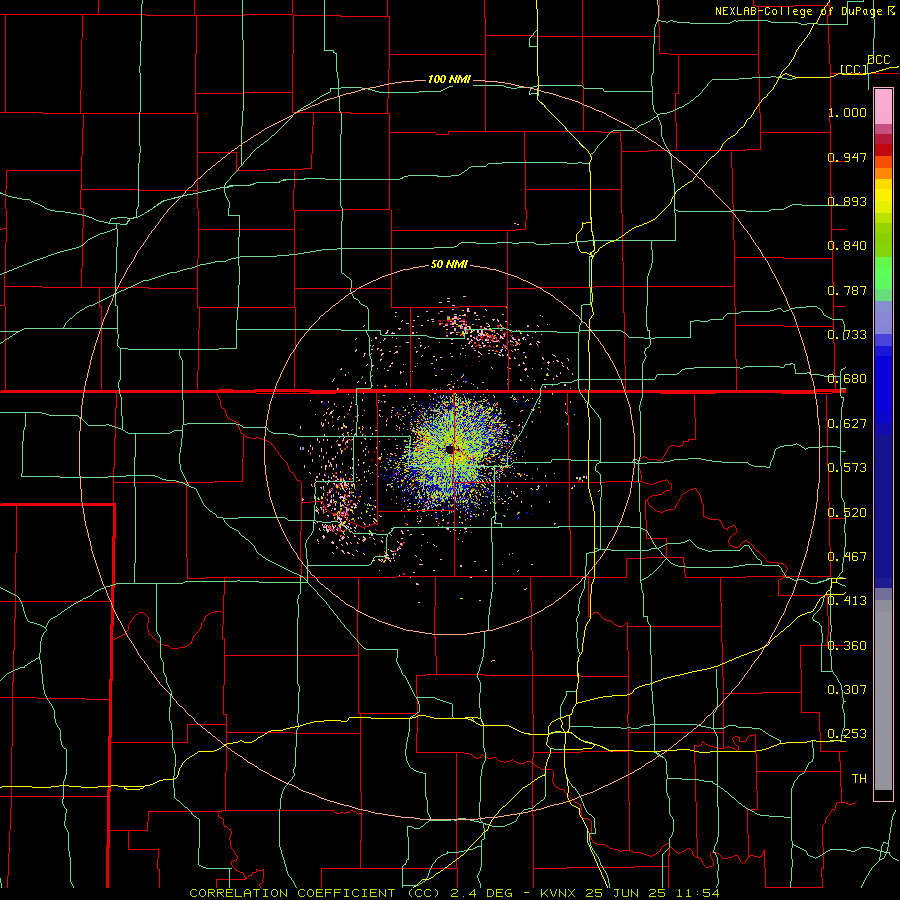Image resolution: width=900 pixels, height=900 pixels.
Task: Select the 1.000 value on the color scale
Action: pos(847,112)
